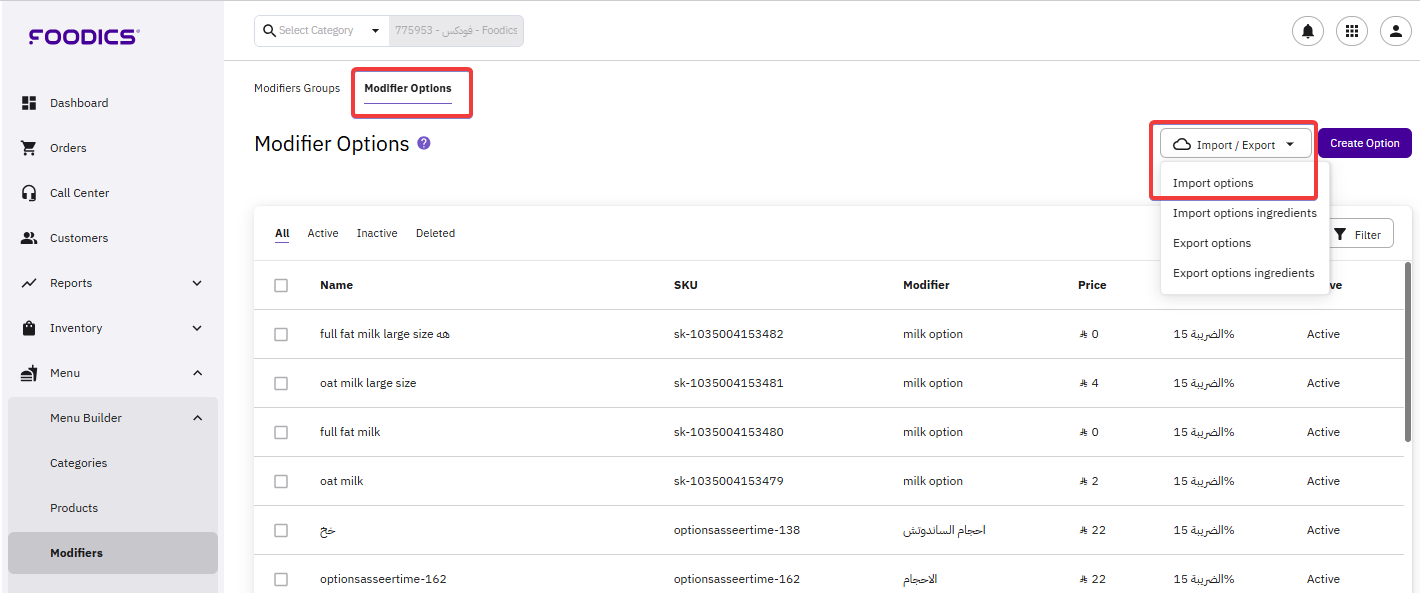
Task: Show only Inactive modifier options
Action: click(377, 233)
